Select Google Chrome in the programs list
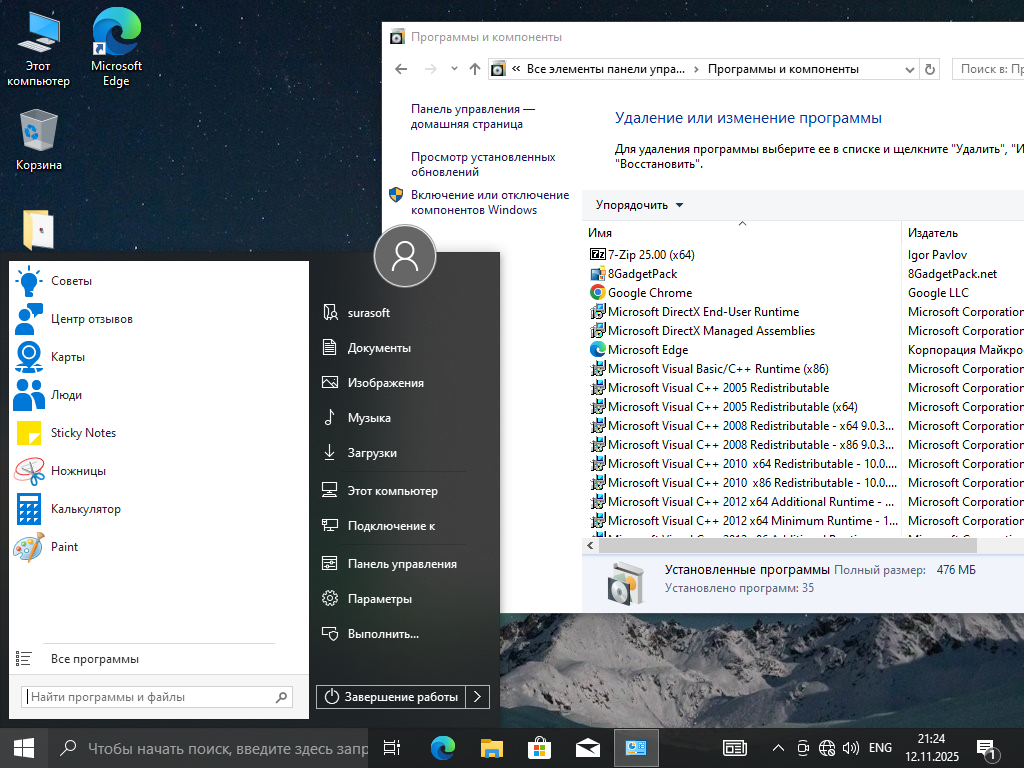 tap(649, 293)
